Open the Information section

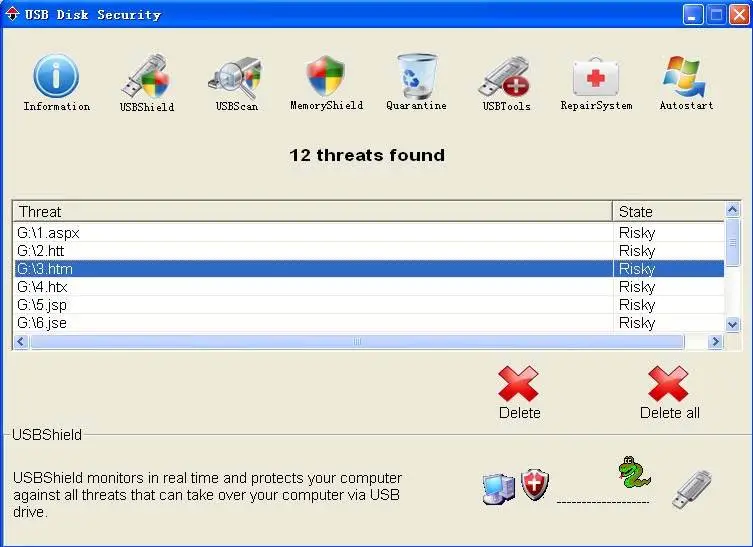[56, 83]
